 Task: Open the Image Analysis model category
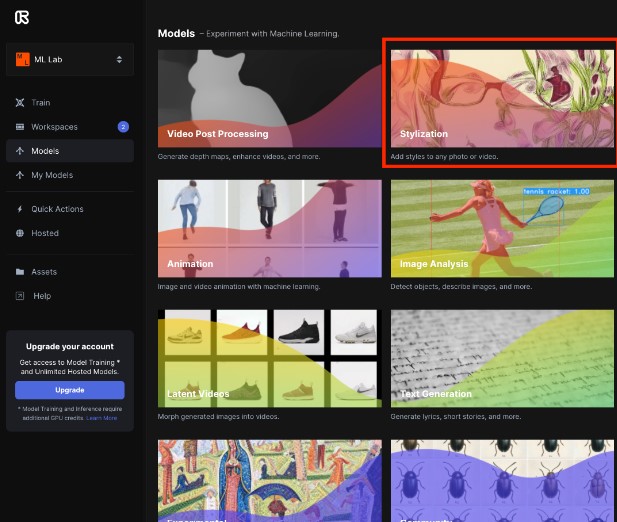[x=502, y=229]
